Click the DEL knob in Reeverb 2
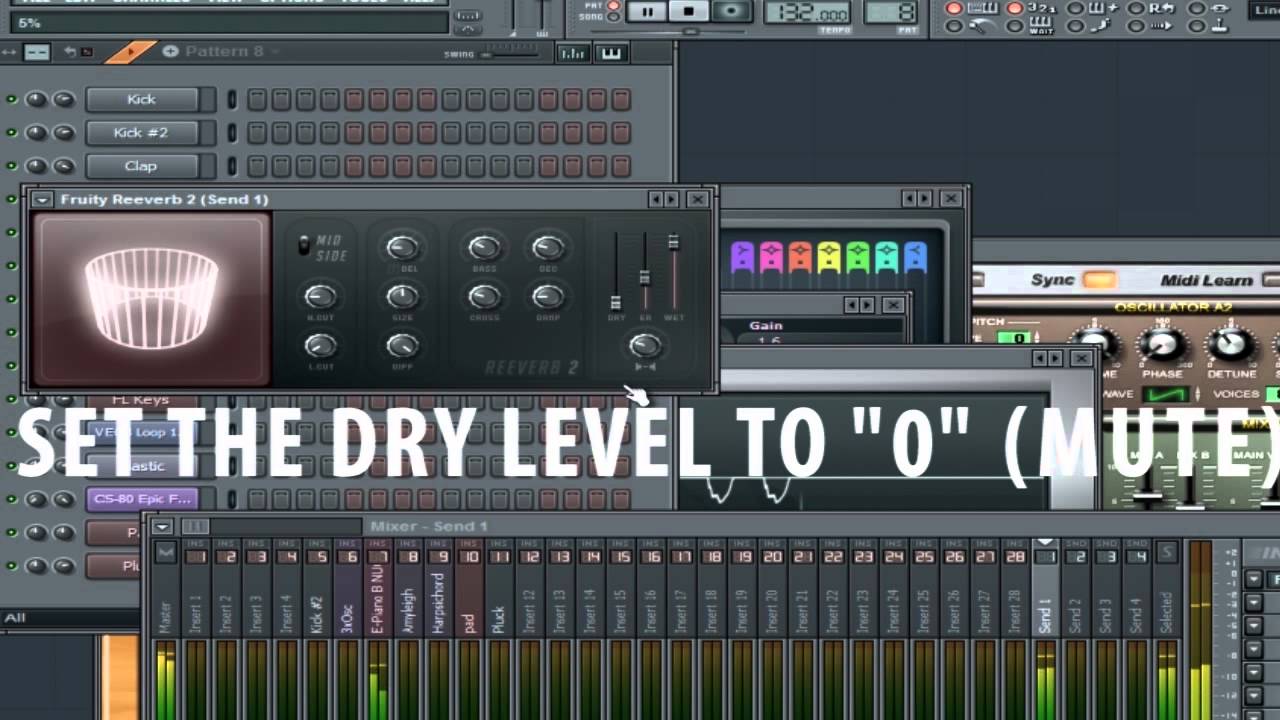This screenshot has width=1280, height=720. [402, 248]
